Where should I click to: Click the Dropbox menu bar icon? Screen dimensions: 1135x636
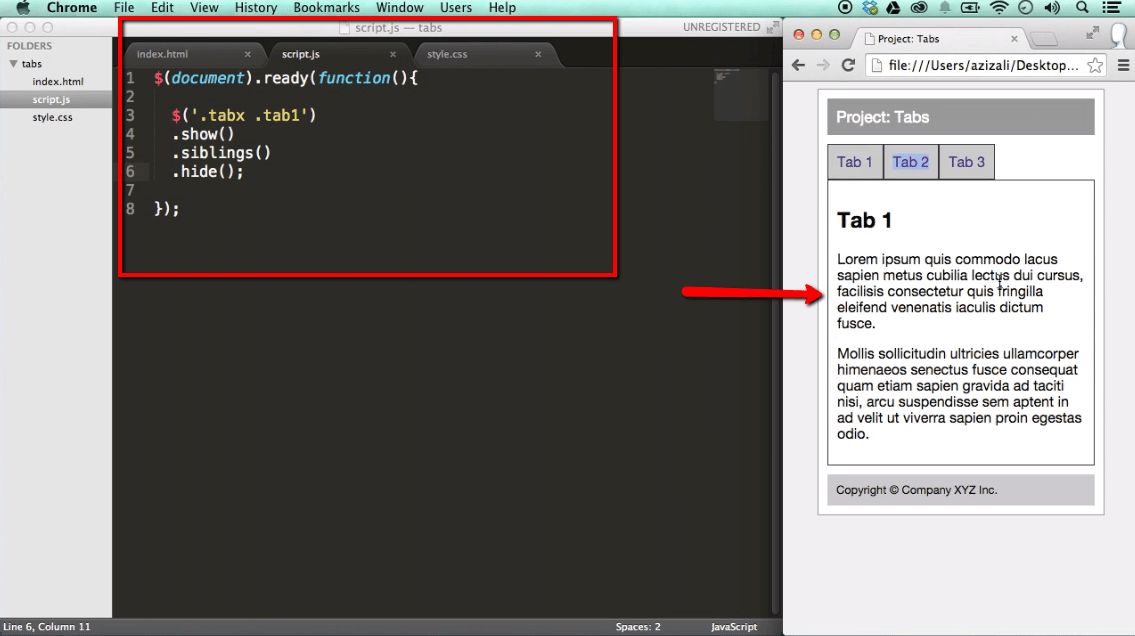coord(868,8)
